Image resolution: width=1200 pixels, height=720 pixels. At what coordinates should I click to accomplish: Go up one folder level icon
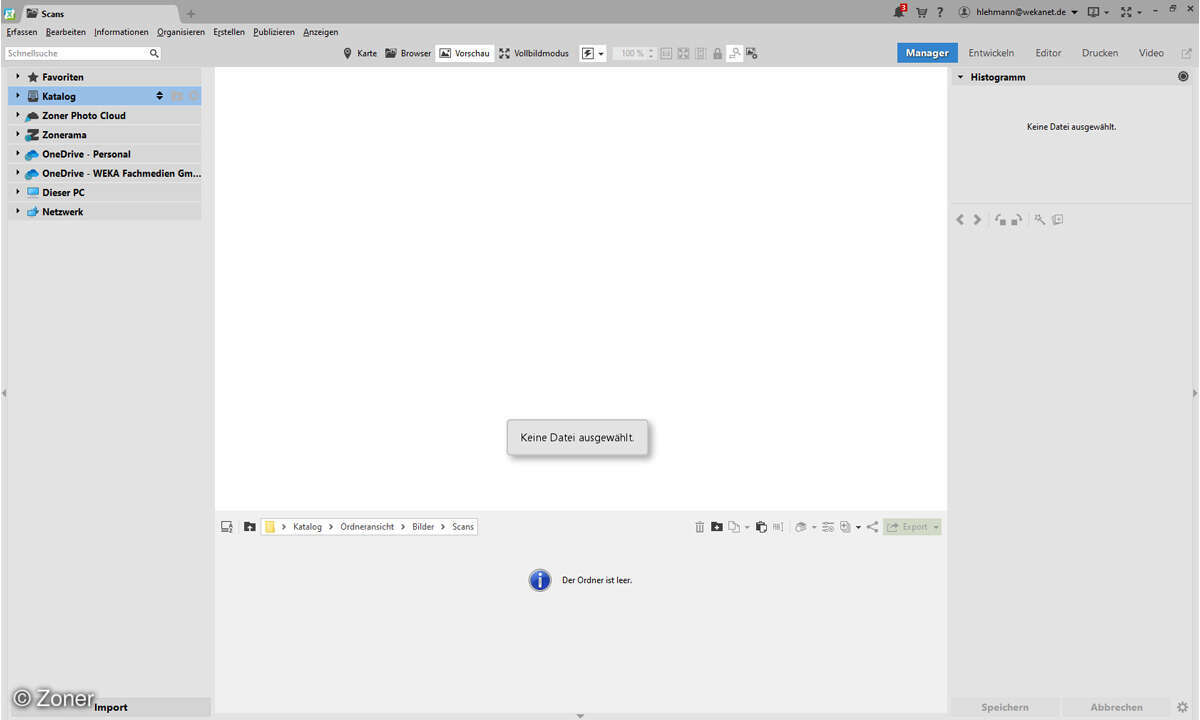pyautogui.click(x=250, y=527)
